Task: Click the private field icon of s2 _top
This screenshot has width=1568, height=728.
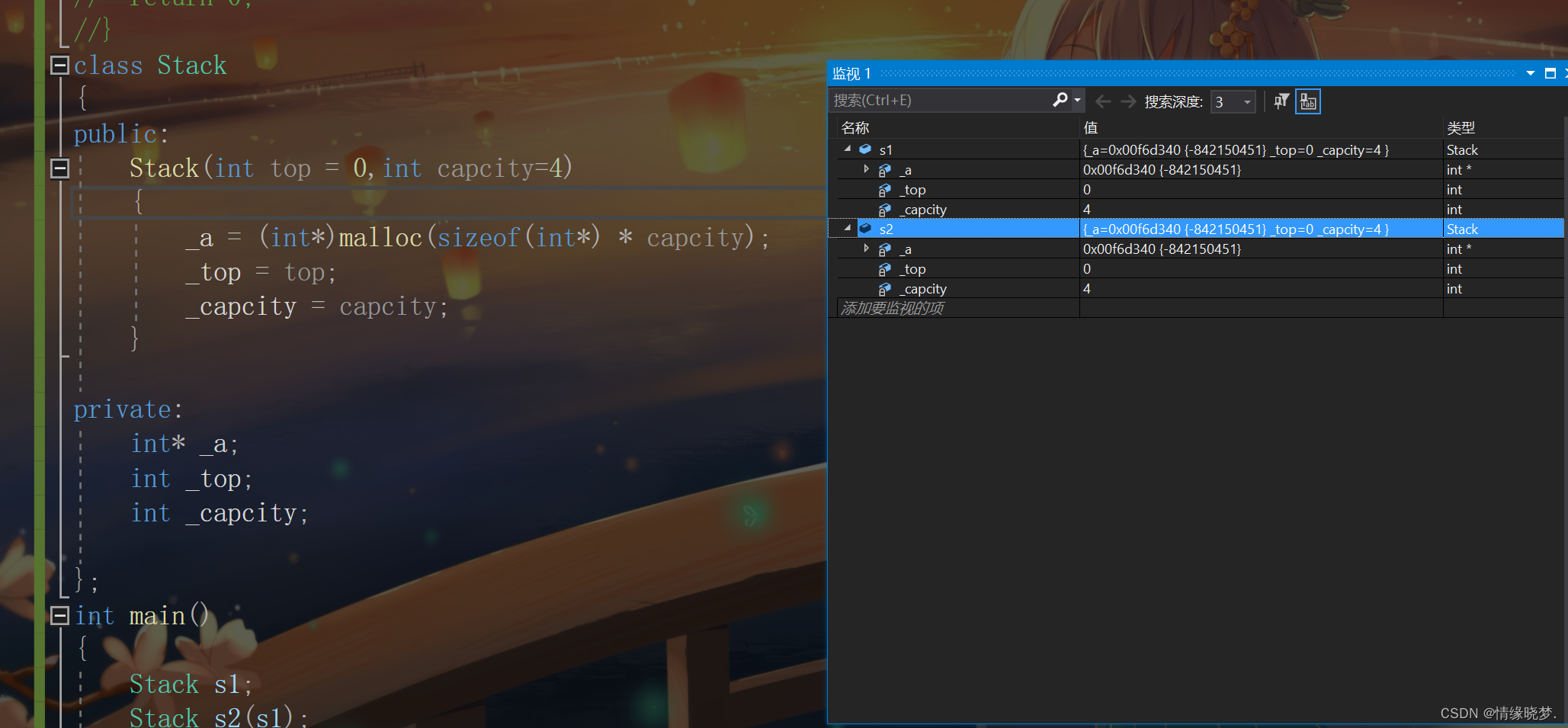Action: (884, 269)
